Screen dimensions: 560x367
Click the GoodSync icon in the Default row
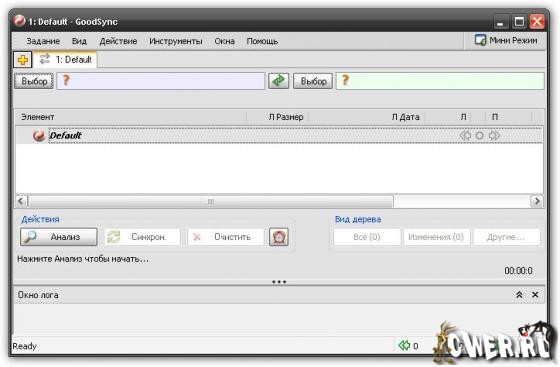pyautogui.click(x=39, y=135)
